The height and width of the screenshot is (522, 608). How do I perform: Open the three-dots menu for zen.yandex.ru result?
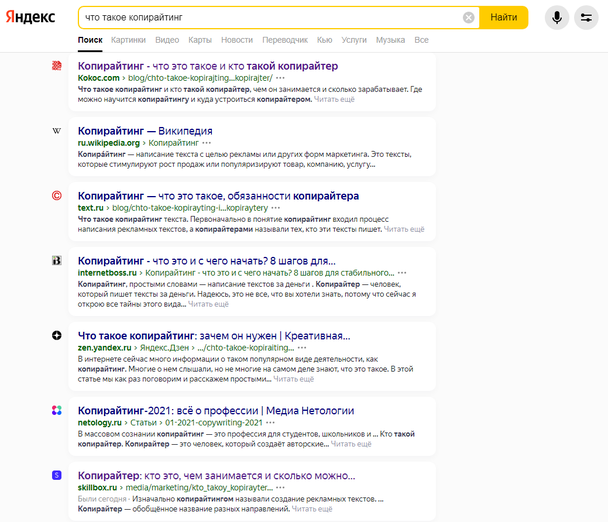tap(302, 348)
